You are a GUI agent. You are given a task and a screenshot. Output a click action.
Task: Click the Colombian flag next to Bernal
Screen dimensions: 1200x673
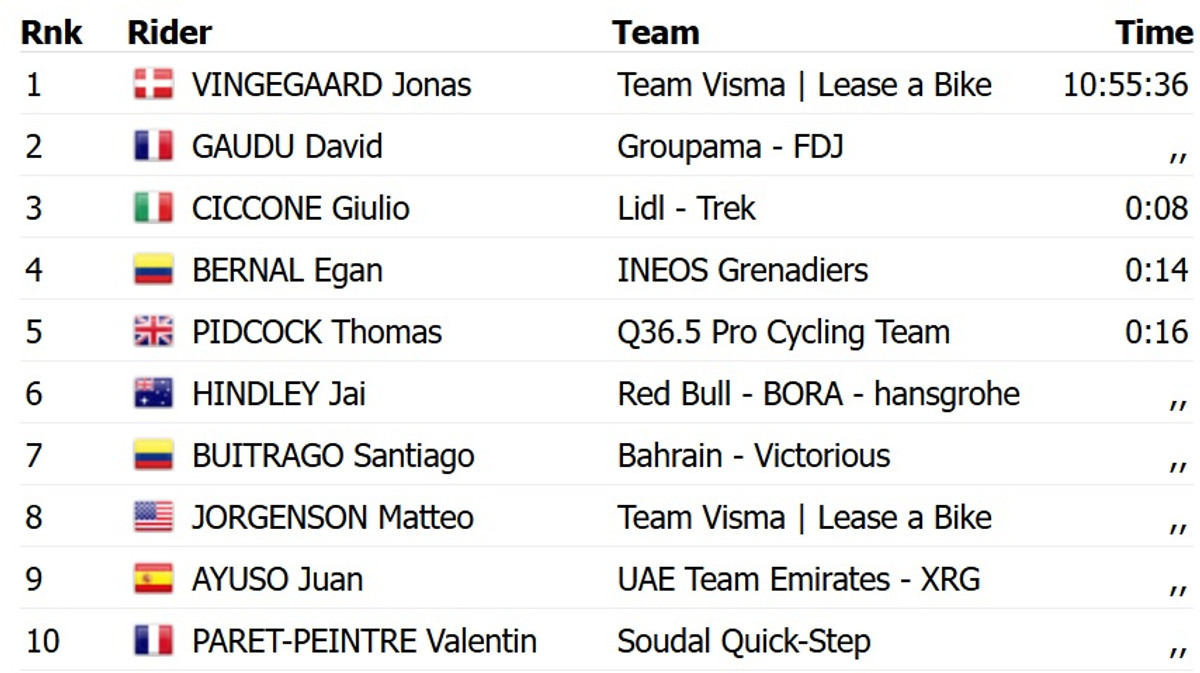click(153, 270)
